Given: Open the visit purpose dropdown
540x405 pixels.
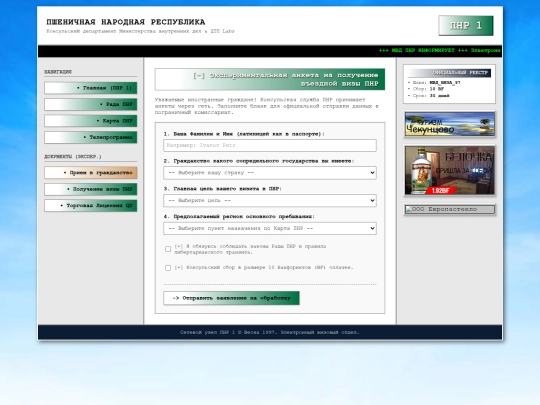Looking at the screenshot, I should click(x=270, y=200).
